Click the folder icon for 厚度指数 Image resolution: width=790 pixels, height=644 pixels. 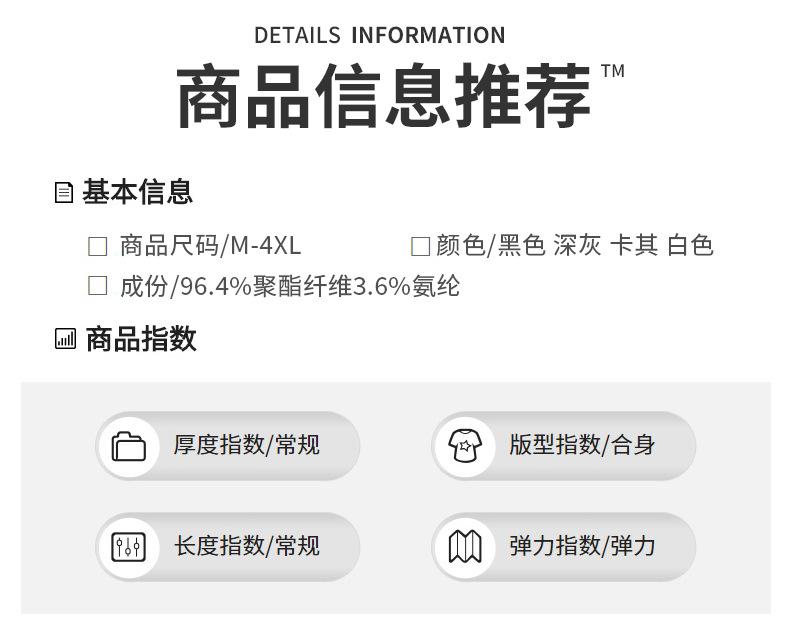coord(128,446)
